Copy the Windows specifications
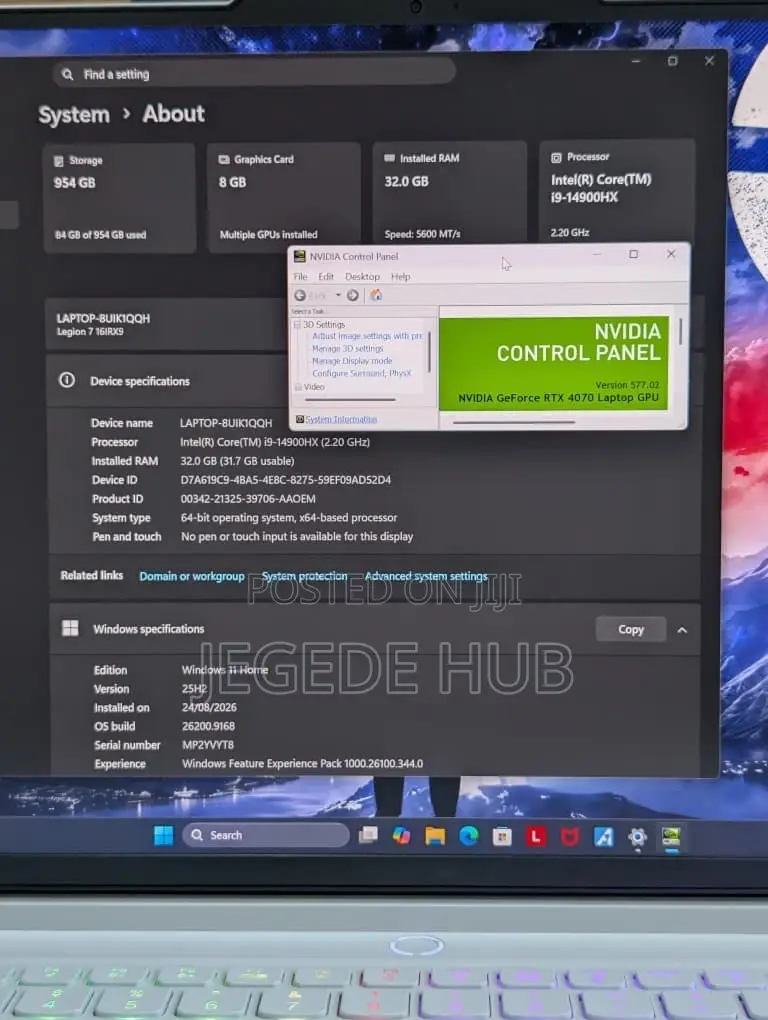 [x=631, y=630]
